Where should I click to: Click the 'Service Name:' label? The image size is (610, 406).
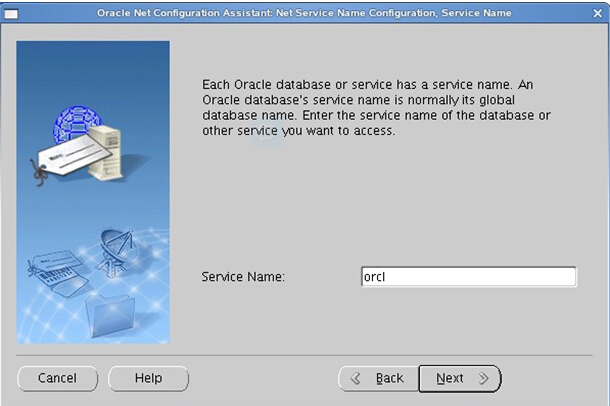243,277
